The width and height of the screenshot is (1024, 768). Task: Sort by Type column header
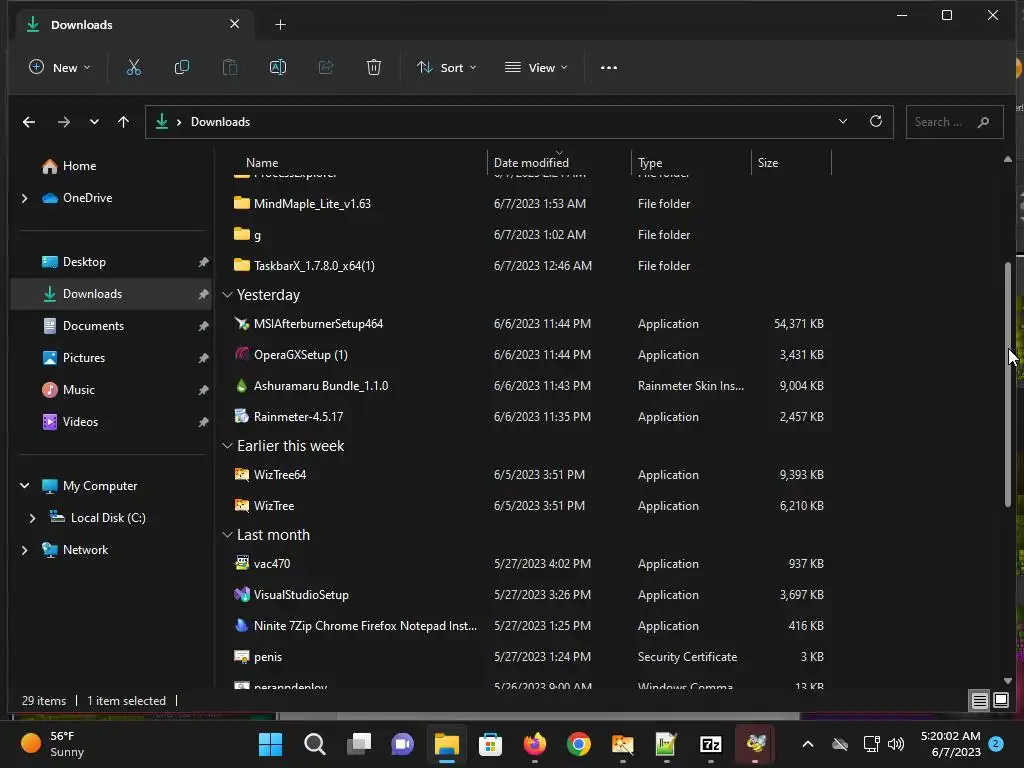pyautogui.click(x=691, y=163)
